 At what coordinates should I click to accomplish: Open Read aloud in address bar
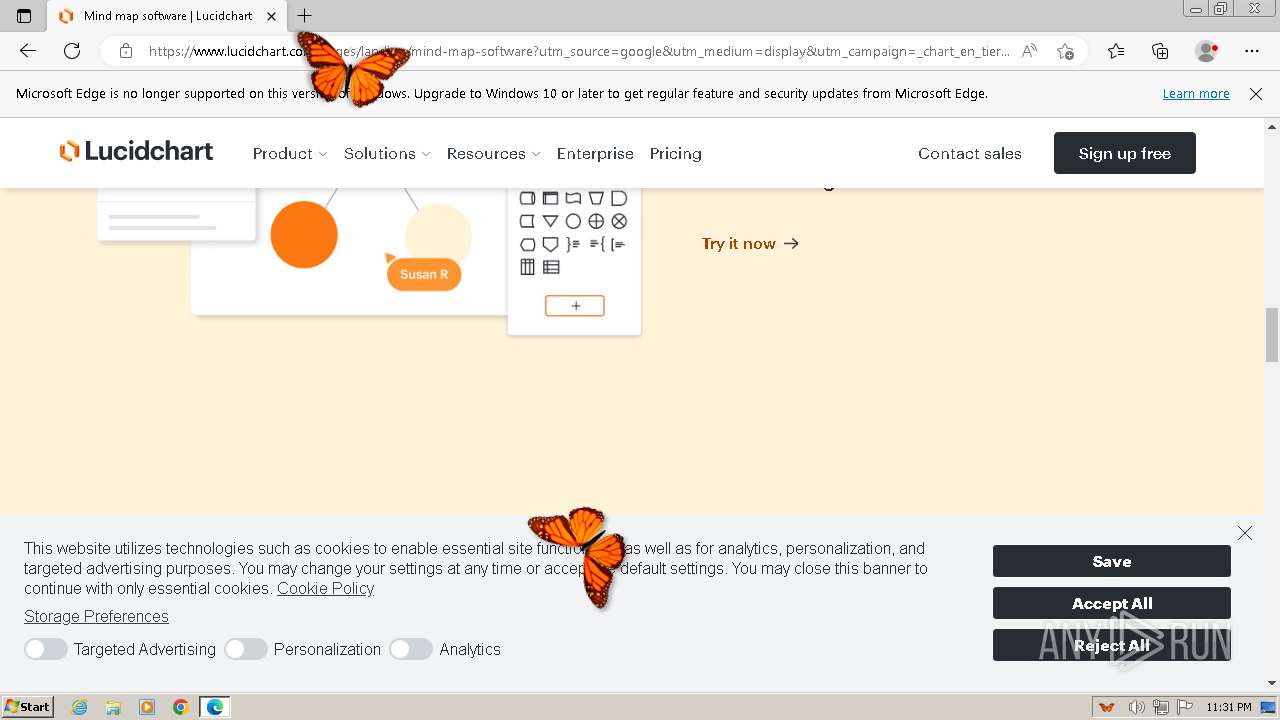pyautogui.click(x=1029, y=51)
